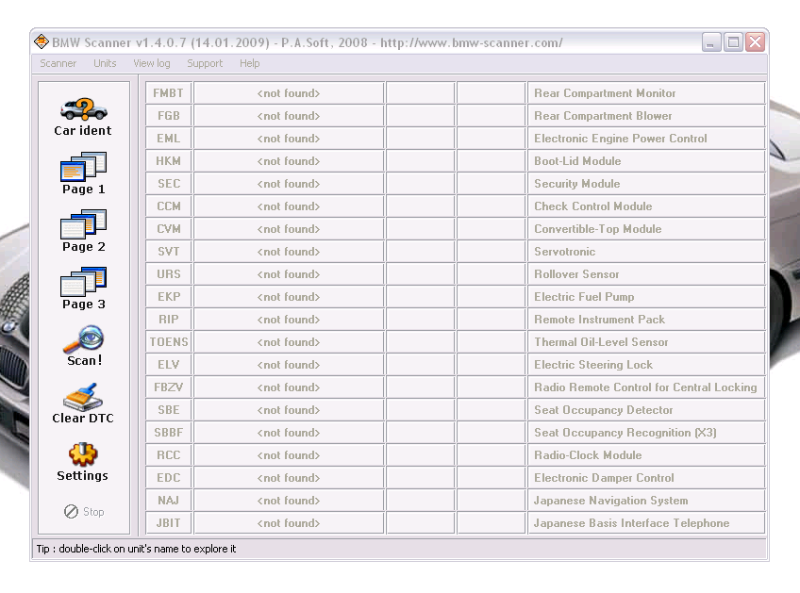The width and height of the screenshot is (800, 593).
Task: Click the status bar tip text
Action: 136,549
